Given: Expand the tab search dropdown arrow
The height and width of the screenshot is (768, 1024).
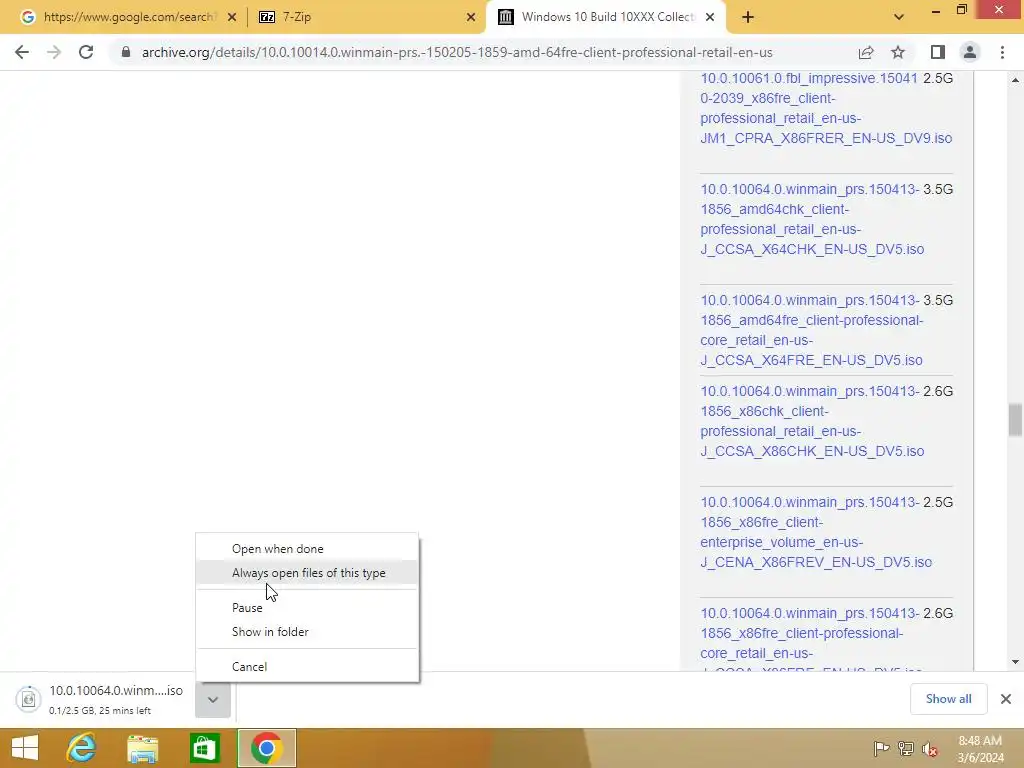Looking at the screenshot, I should pos(899,17).
